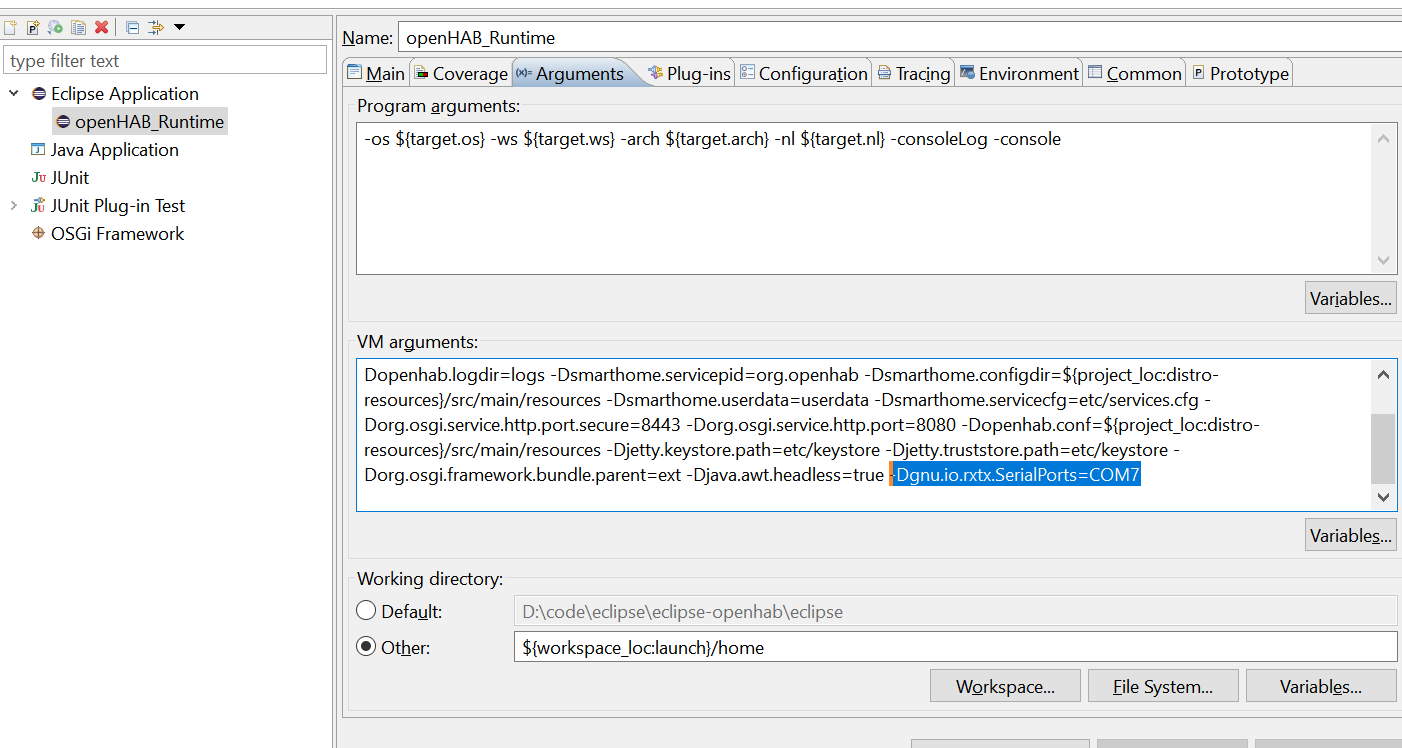Click the Export launch configuration icon
This screenshot has width=1402, height=748.
[56, 28]
